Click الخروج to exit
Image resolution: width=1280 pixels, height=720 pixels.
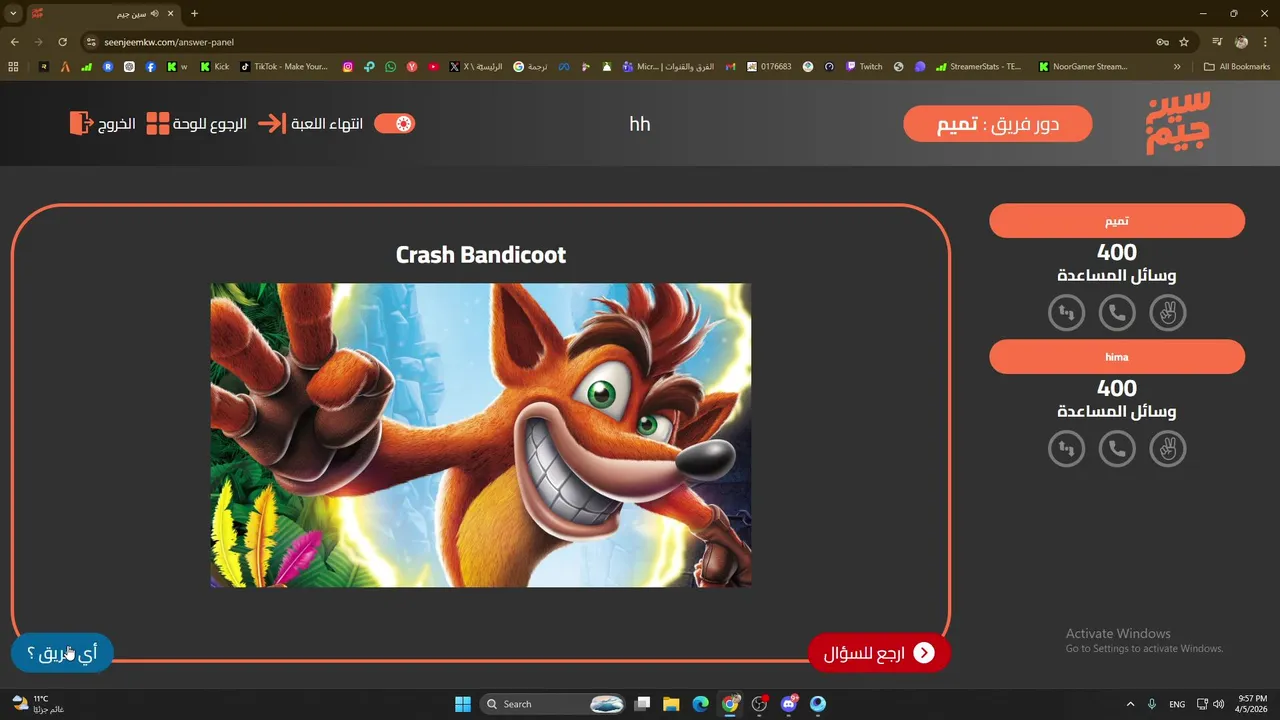pyautogui.click(x=102, y=124)
